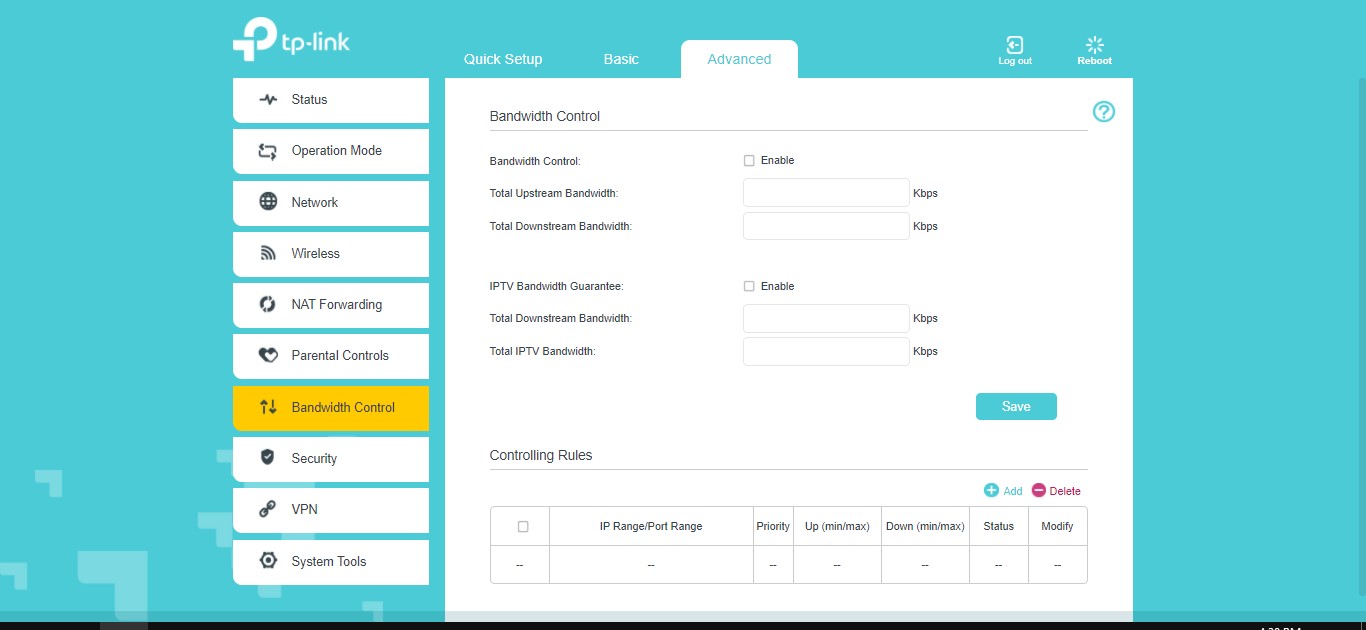Click the Delete rule minus icon
This screenshot has height=630, width=1366.
[x=1039, y=490]
